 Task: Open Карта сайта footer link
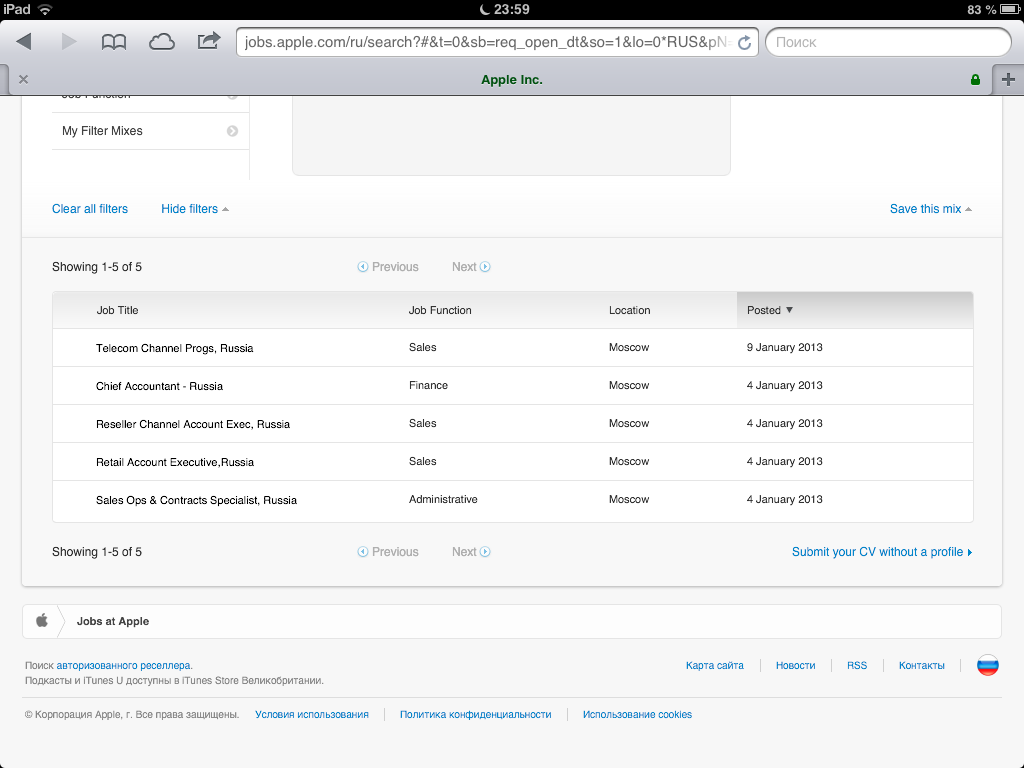[x=714, y=665]
